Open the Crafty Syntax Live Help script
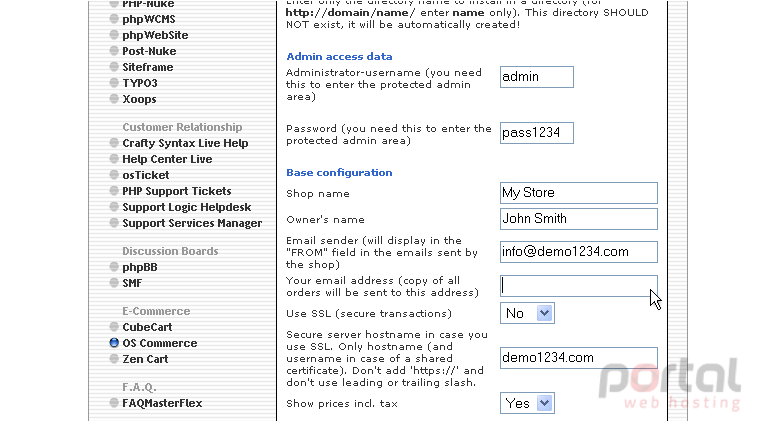 [x=185, y=143]
